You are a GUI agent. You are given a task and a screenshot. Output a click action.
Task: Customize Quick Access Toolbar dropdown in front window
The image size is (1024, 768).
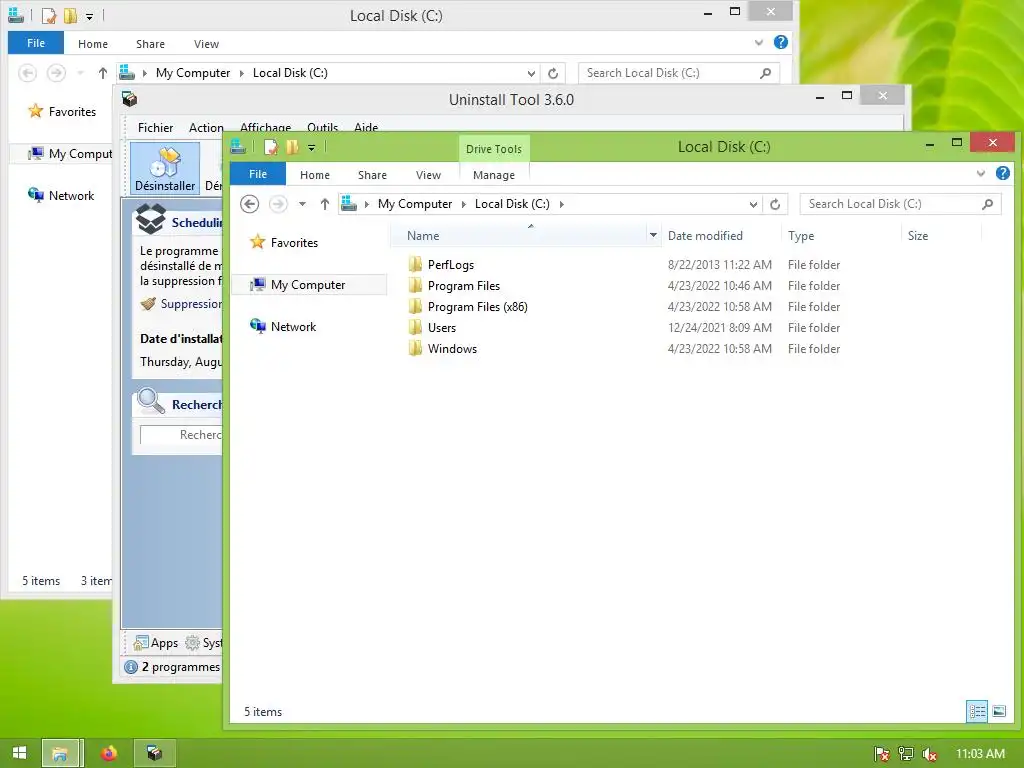point(312,148)
